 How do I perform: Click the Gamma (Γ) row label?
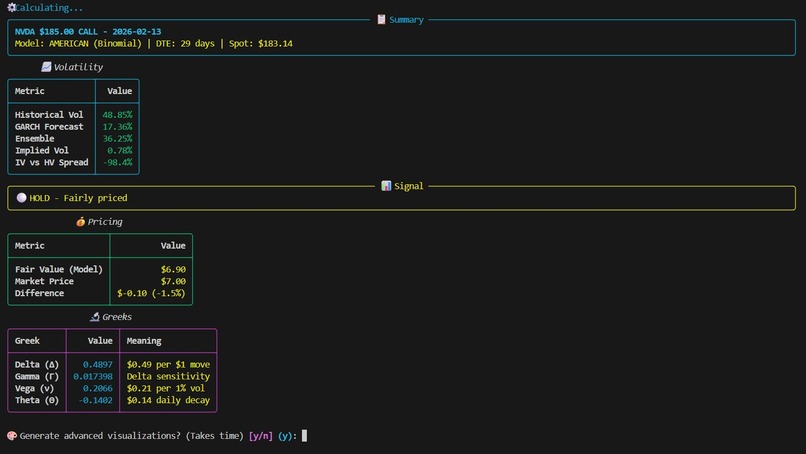tap(36, 376)
